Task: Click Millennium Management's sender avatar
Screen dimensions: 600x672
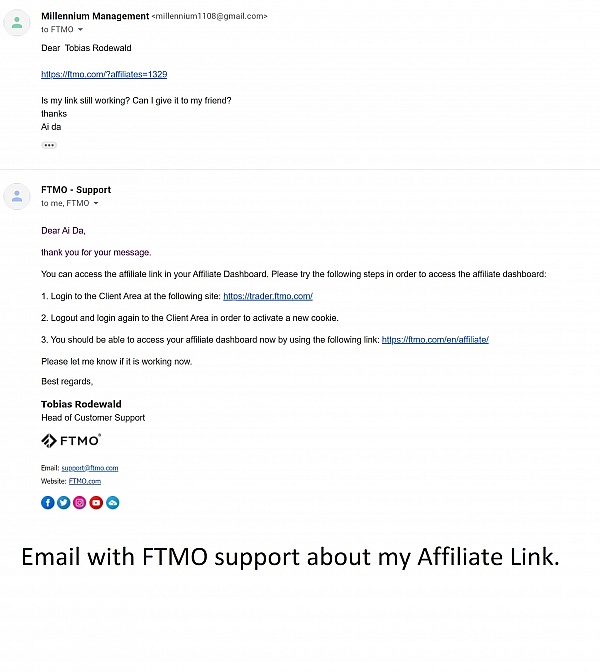Action: click(17, 23)
